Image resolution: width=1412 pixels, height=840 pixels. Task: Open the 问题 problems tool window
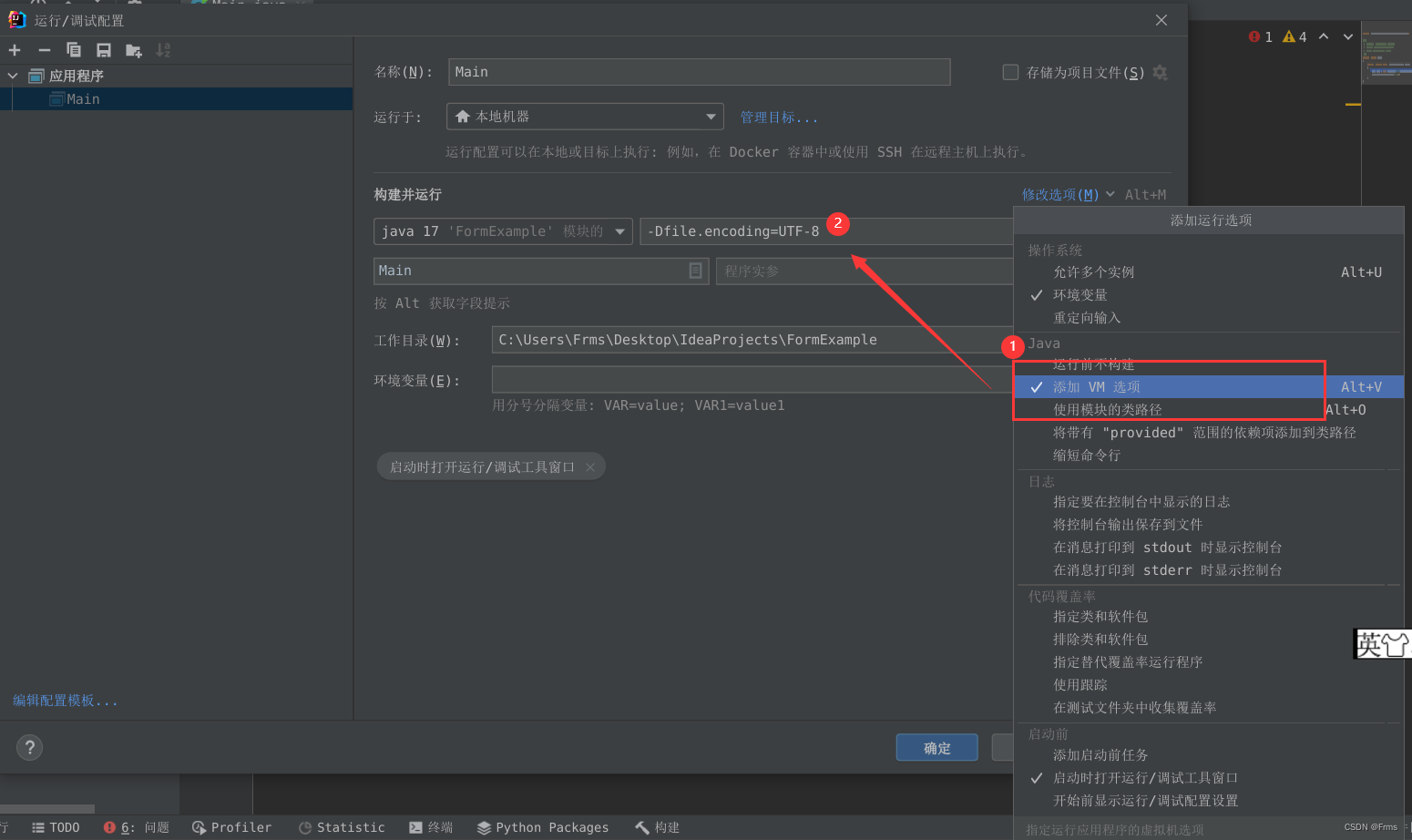[137, 827]
